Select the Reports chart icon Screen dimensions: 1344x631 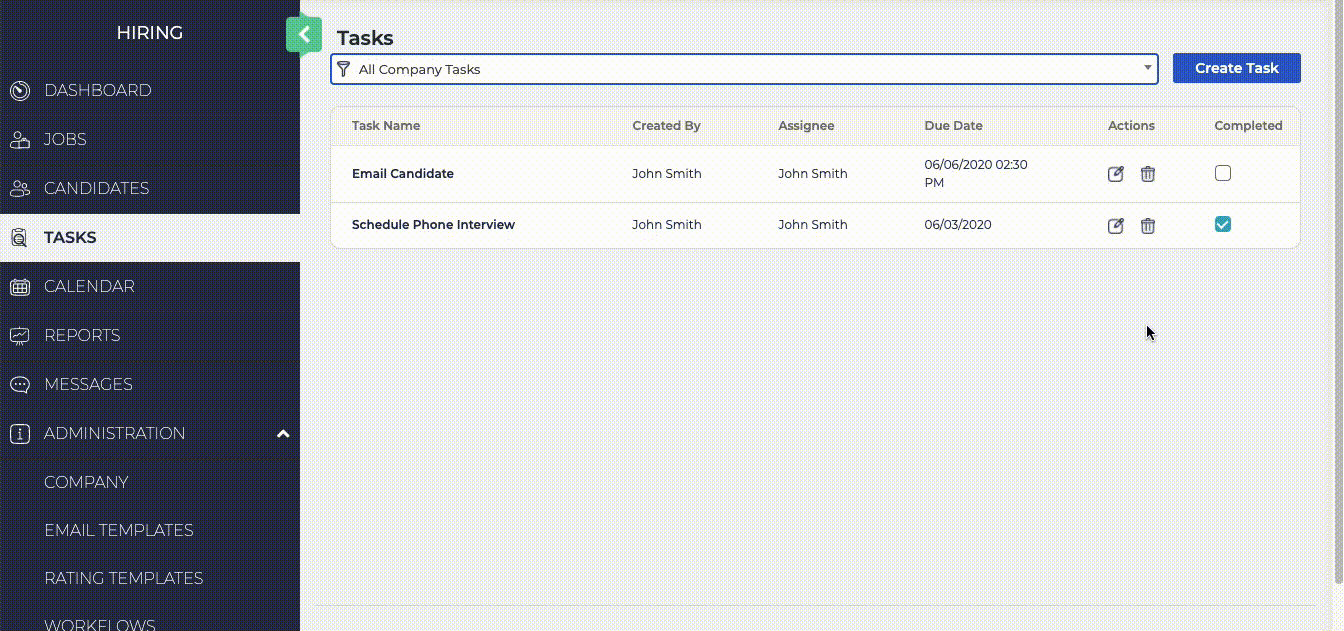click(19, 335)
